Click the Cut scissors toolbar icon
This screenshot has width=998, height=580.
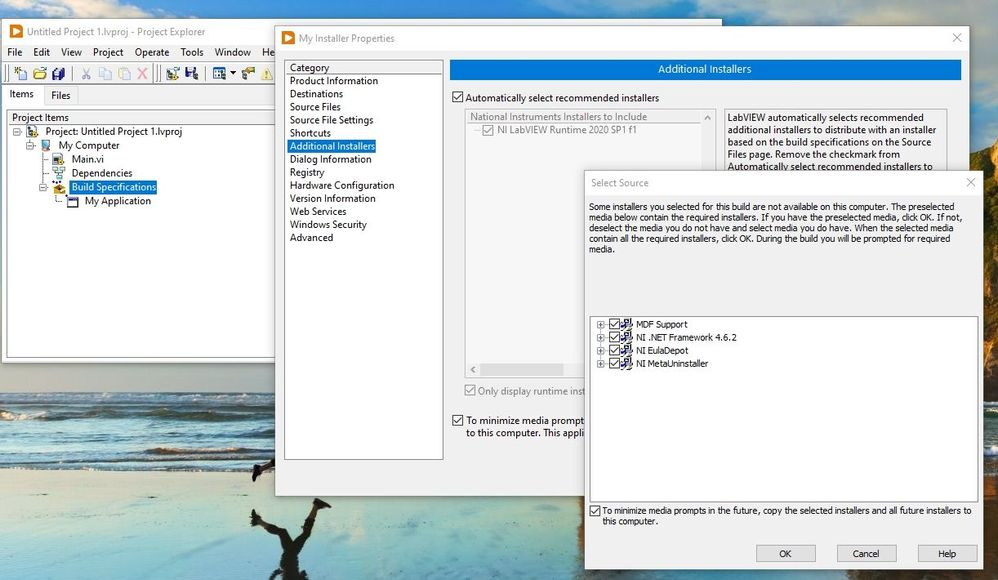[x=85, y=73]
